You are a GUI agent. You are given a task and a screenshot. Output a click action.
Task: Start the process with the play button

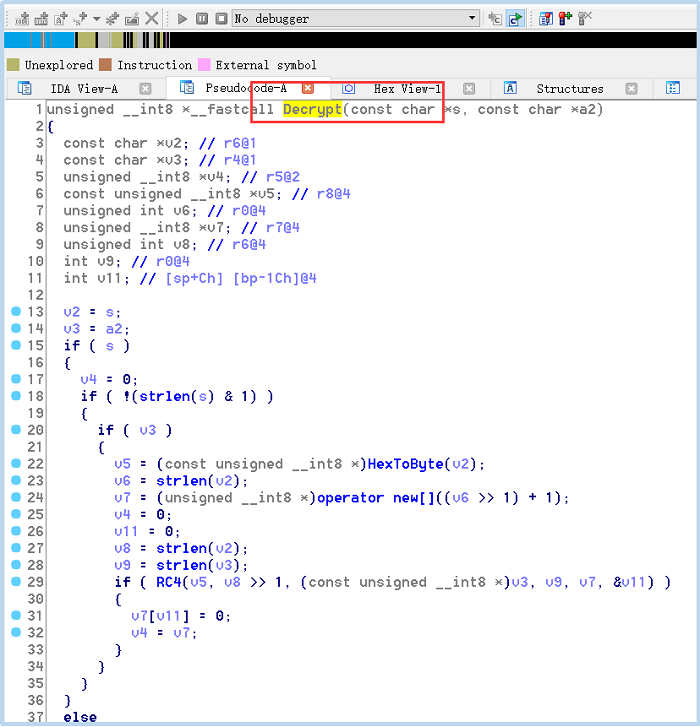tap(182, 19)
